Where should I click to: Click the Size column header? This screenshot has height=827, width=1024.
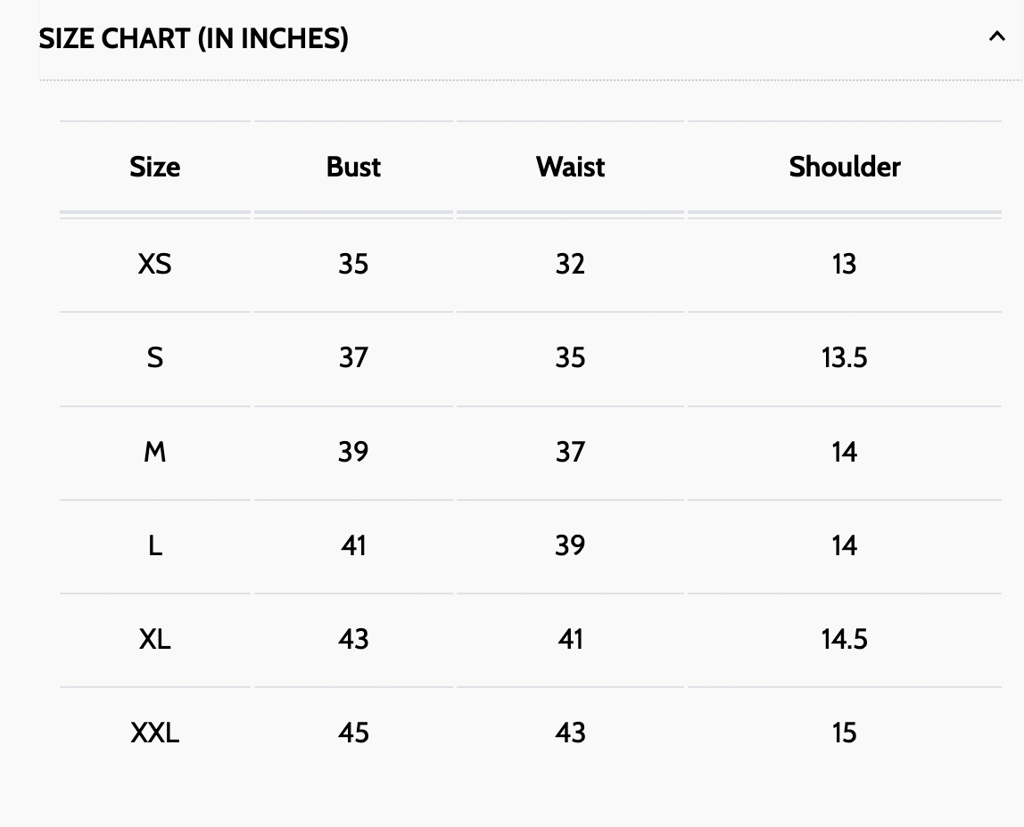[x=155, y=166]
